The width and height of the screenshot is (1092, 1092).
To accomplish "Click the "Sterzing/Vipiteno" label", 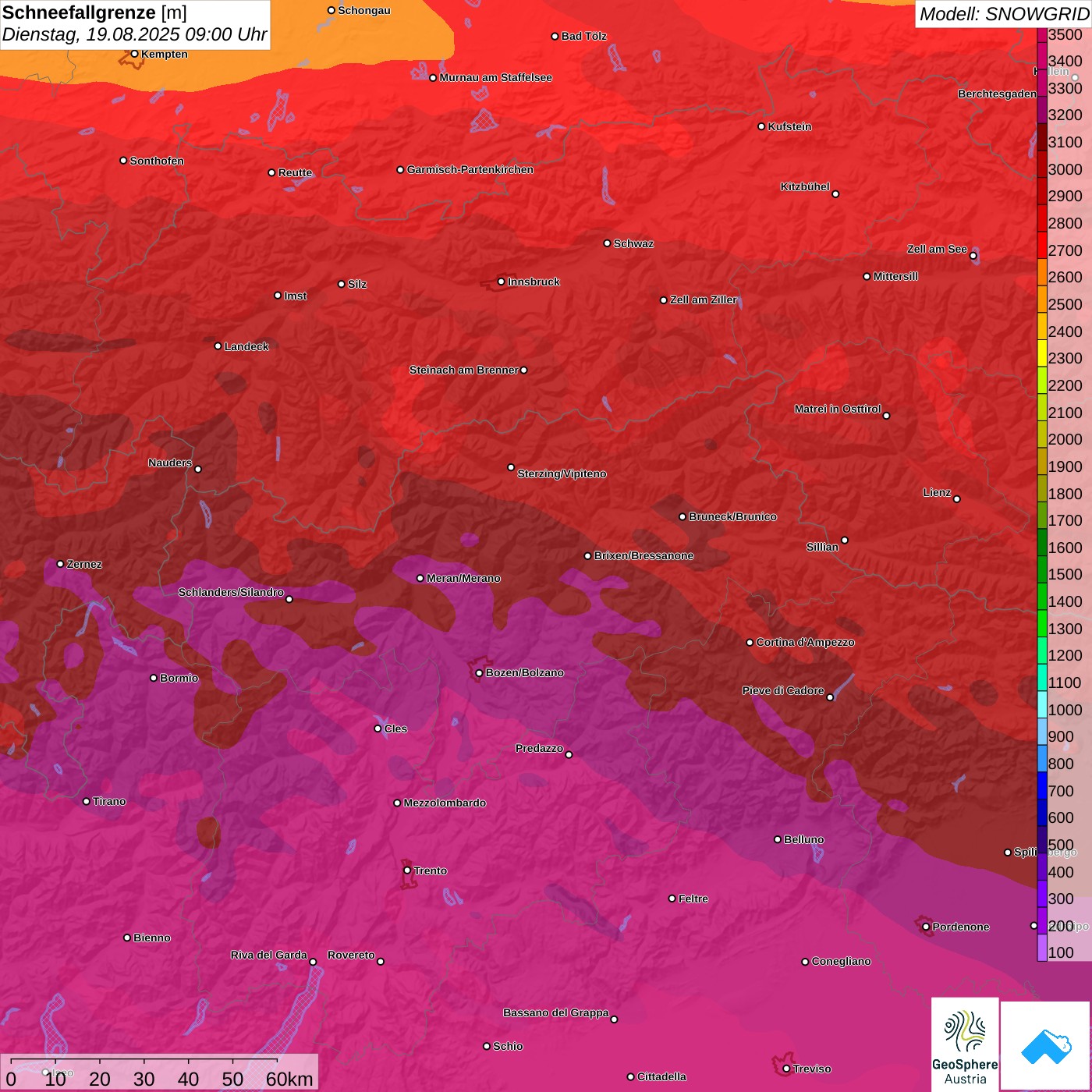I will click(562, 473).
